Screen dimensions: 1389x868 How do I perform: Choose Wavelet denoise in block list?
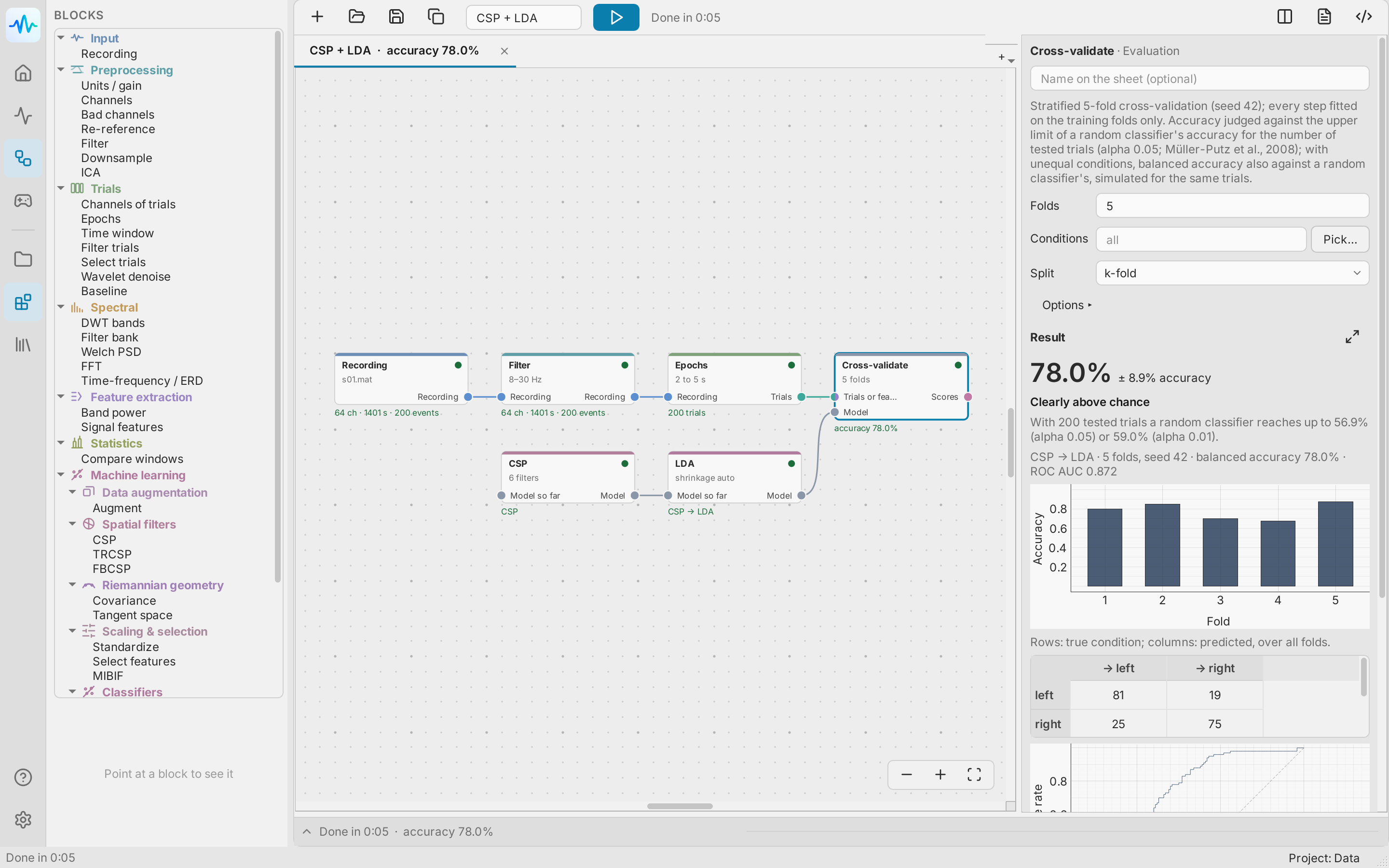pyautogui.click(x=126, y=277)
